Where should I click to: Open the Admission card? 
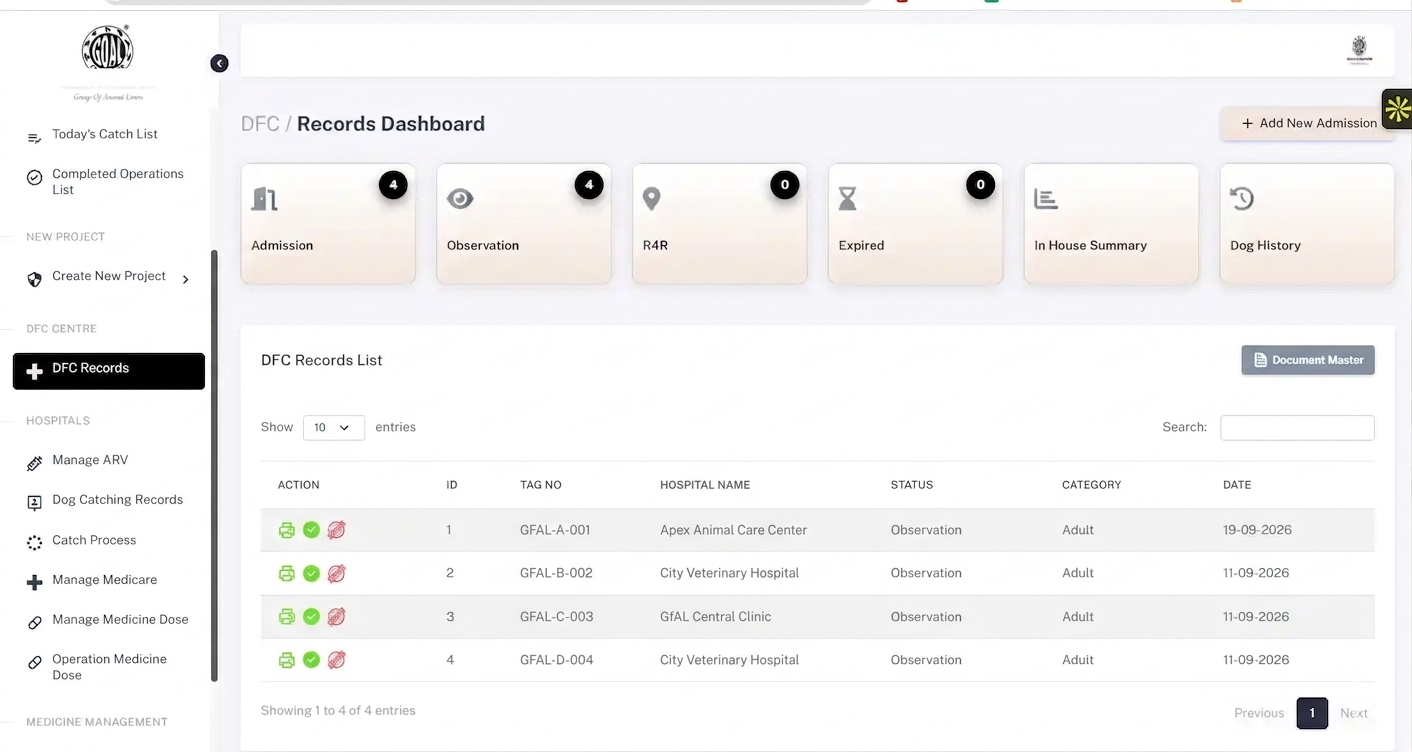(x=328, y=224)
